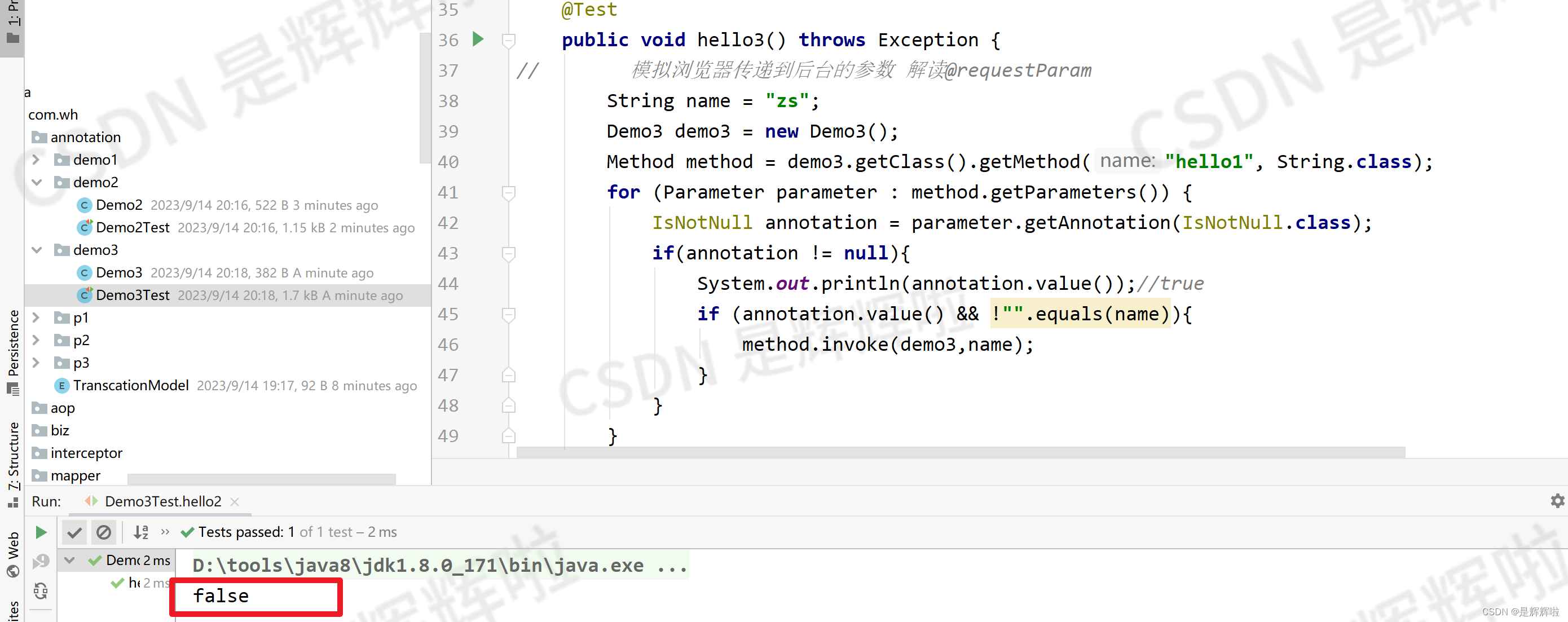Screen dimensions: 1568x622
Task: Toggle auto-test rerun icon in Run panel
Action: pyautogui.click(x=41, y=590)
